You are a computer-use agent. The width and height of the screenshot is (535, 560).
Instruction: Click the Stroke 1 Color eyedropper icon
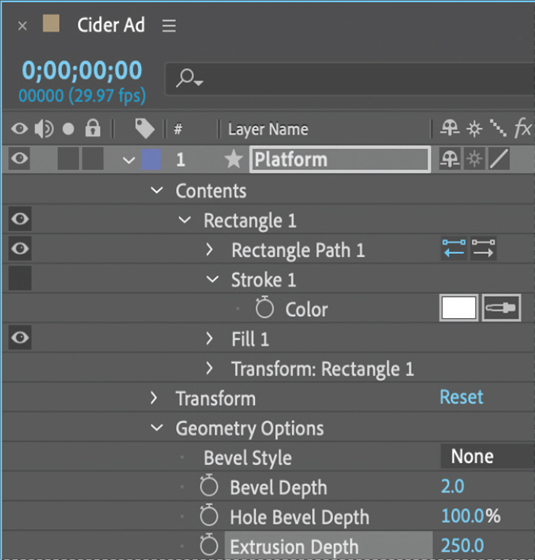(x=501, y=308)
